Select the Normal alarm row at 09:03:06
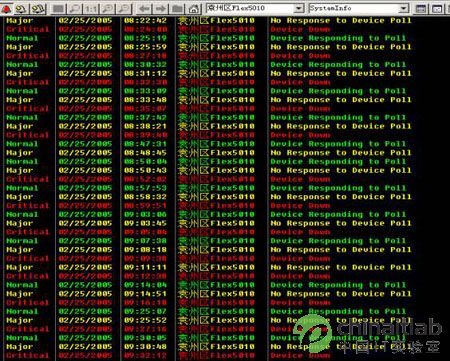This screenshot has height=361, width=450. [x=209, y=214]
